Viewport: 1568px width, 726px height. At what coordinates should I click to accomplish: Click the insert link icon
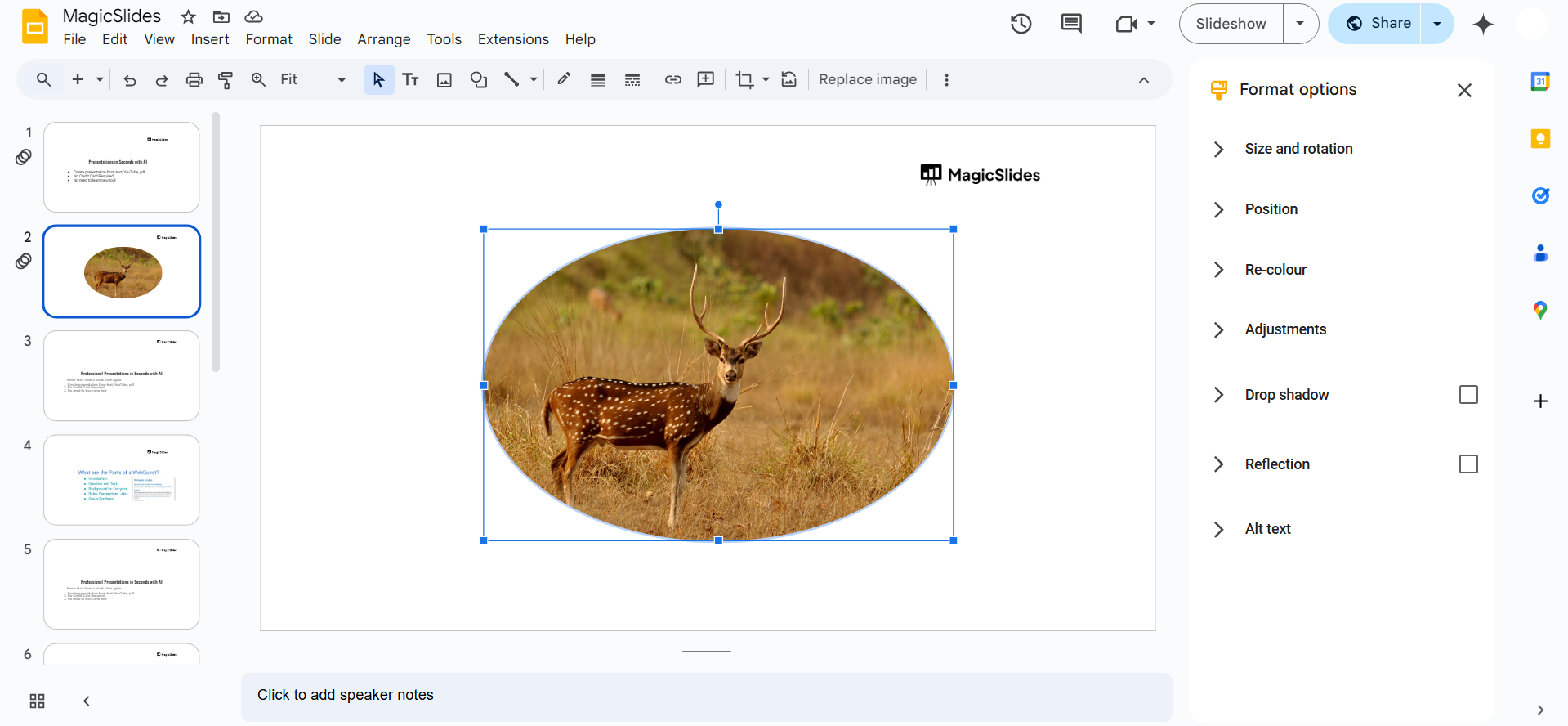(x=672, y=79)
